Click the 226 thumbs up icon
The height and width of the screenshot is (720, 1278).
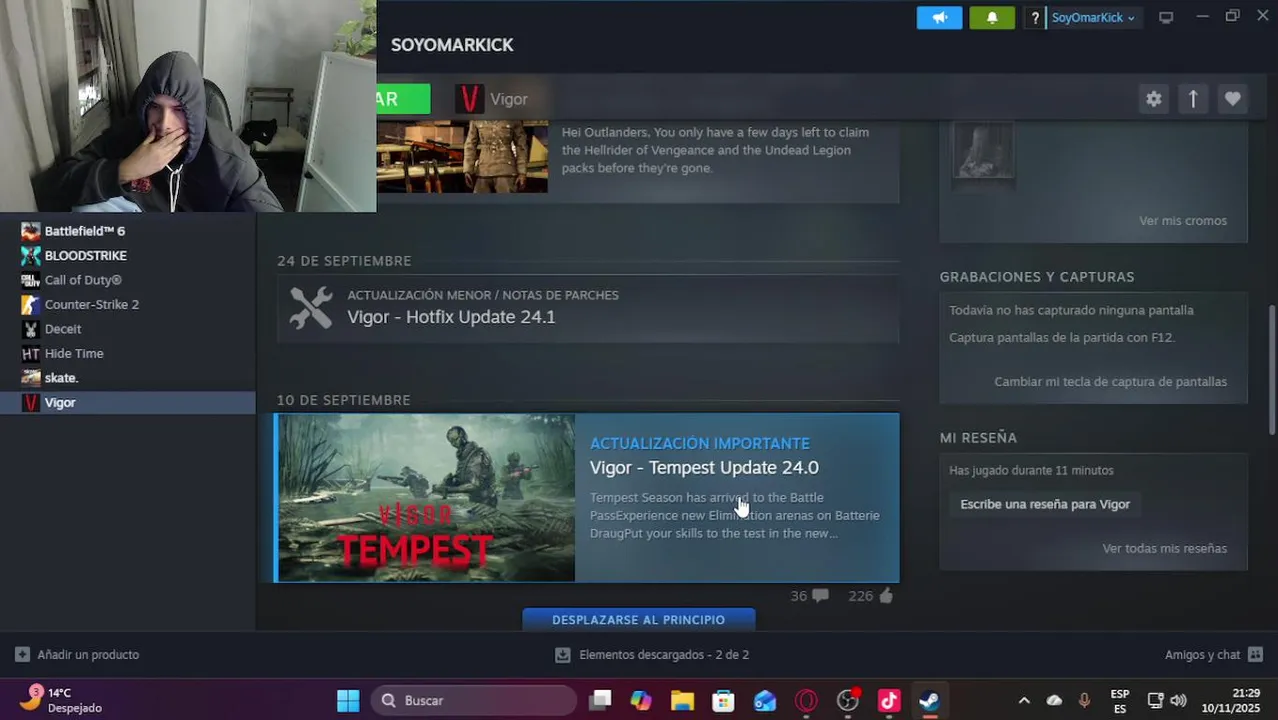pyautogui.click(x=885, y=596)
